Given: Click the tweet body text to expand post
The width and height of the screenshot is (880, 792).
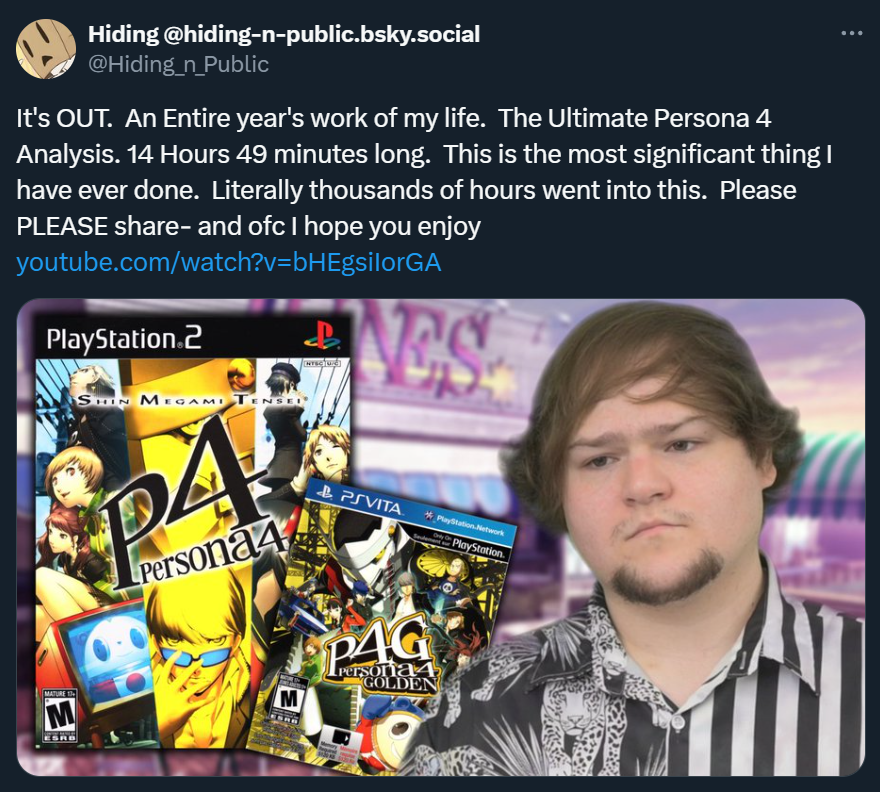Looking at the screenshot, I should click(x=424, y=172).
